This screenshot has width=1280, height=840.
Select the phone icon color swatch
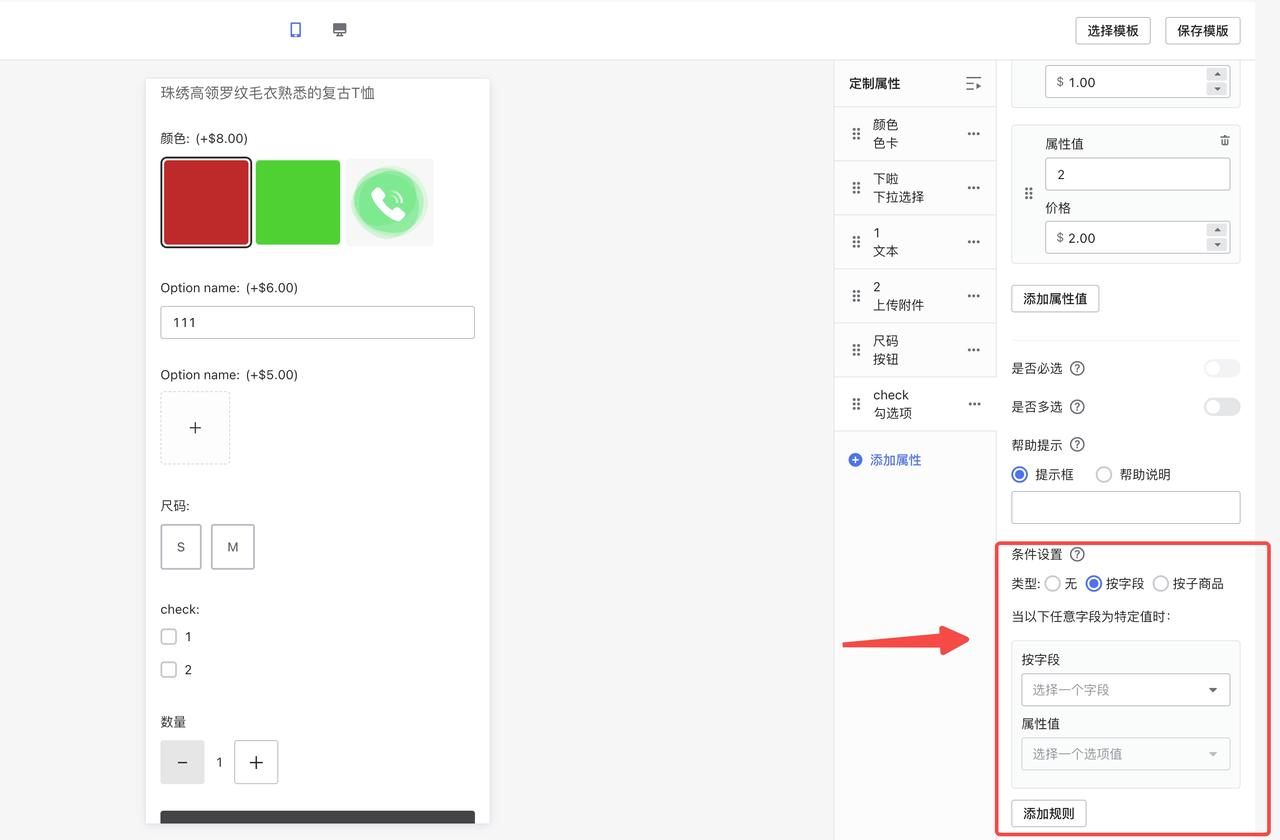[390, 202]
